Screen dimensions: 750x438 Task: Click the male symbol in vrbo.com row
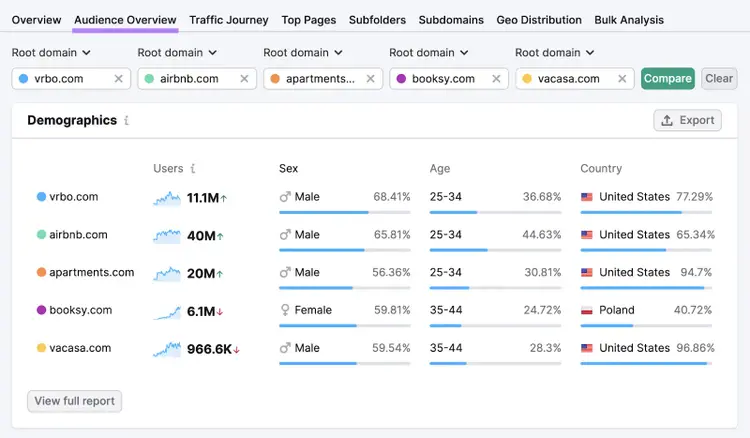pyautogui.click(x=285, y=197)
